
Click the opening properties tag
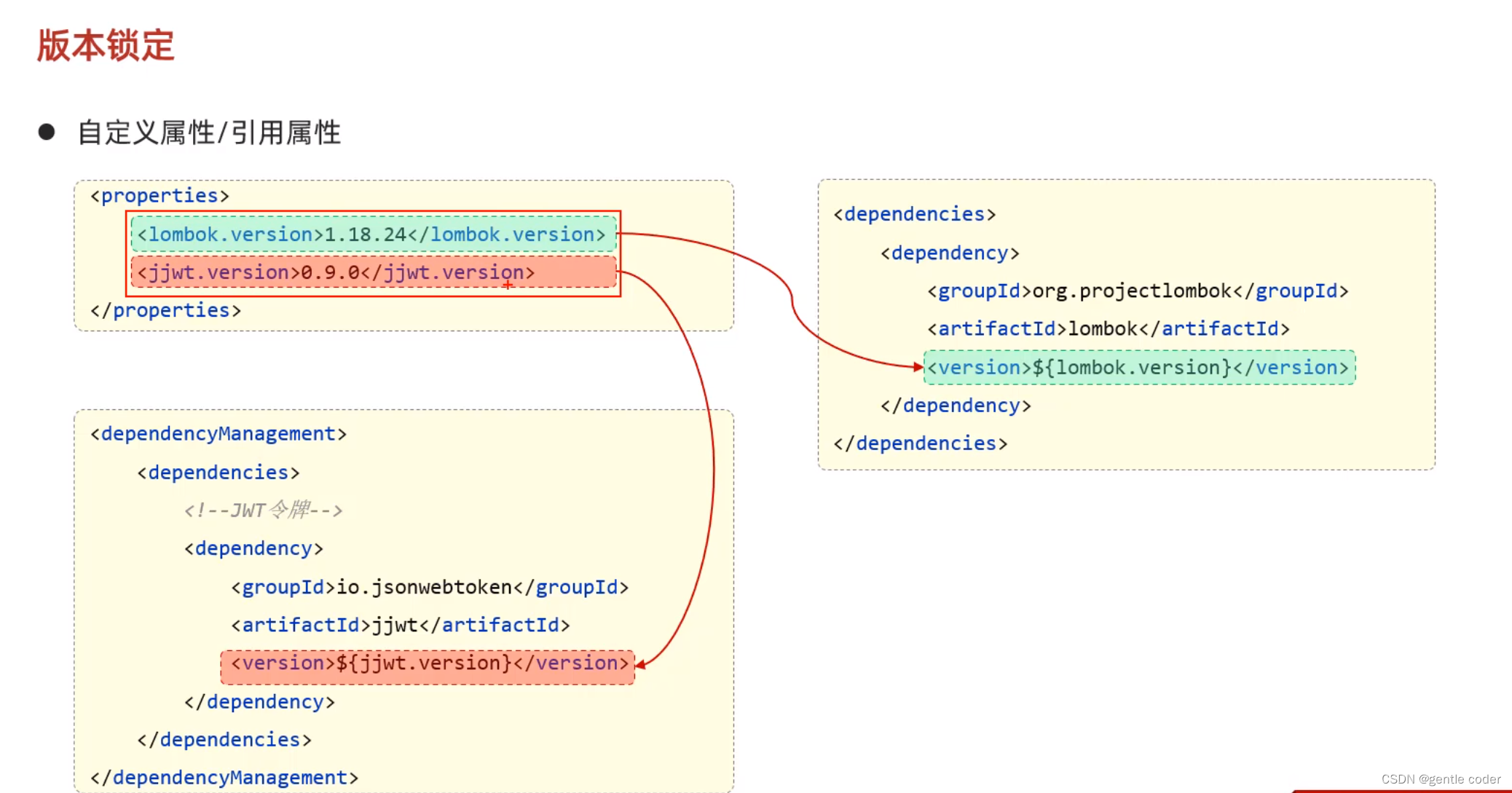pos(160,196)
